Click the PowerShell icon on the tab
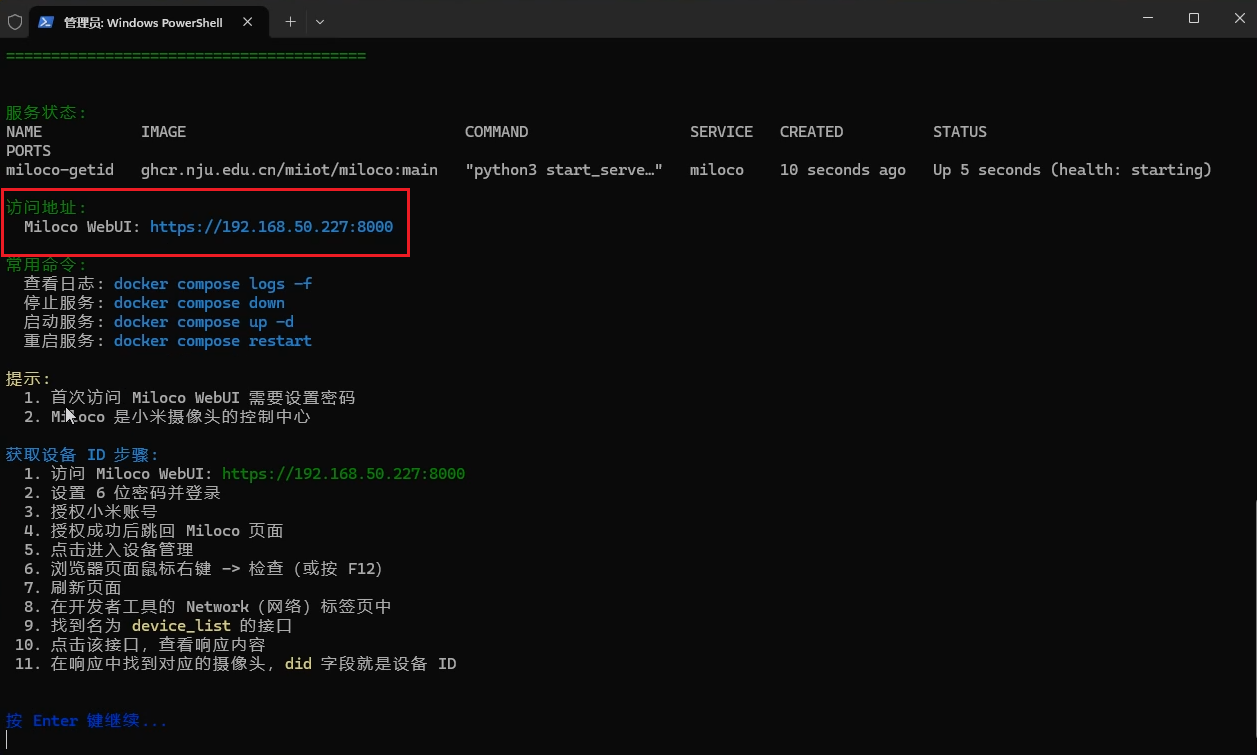 coord(46,21)
